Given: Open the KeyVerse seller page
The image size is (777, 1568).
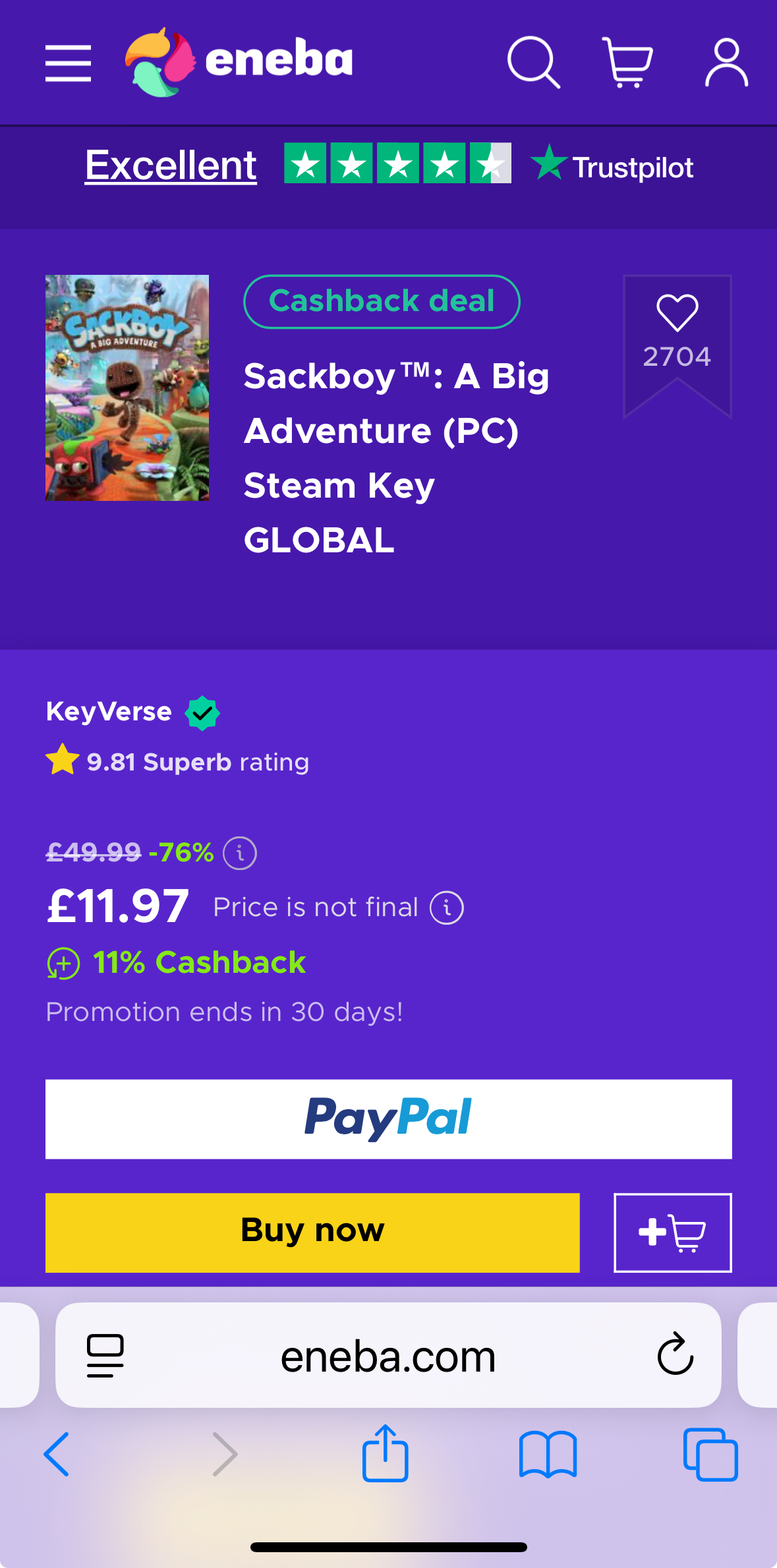Looking at the screenshot, I should click(x=109, y=712).
